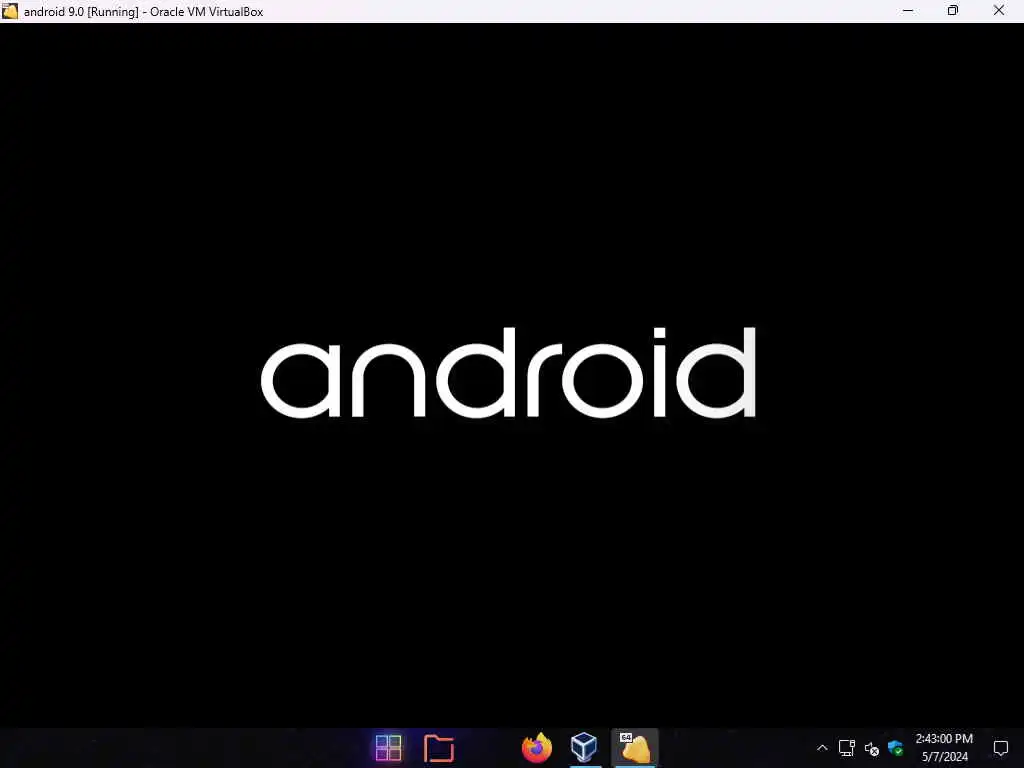
Task: Open VirtualBox Manager cube icon in taskbar
Action: [x=584, y=747]
